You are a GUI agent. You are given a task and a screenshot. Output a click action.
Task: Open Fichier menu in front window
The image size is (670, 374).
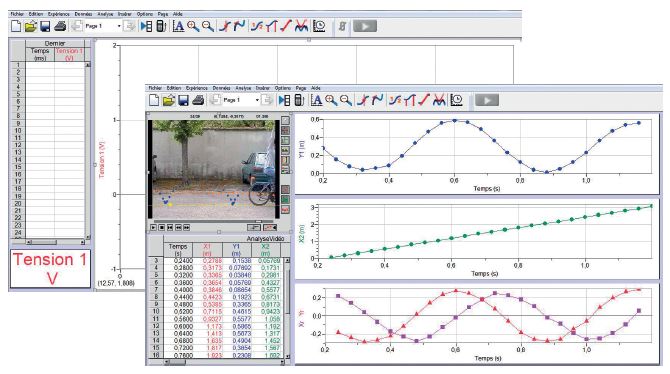(x=155, y=88)
